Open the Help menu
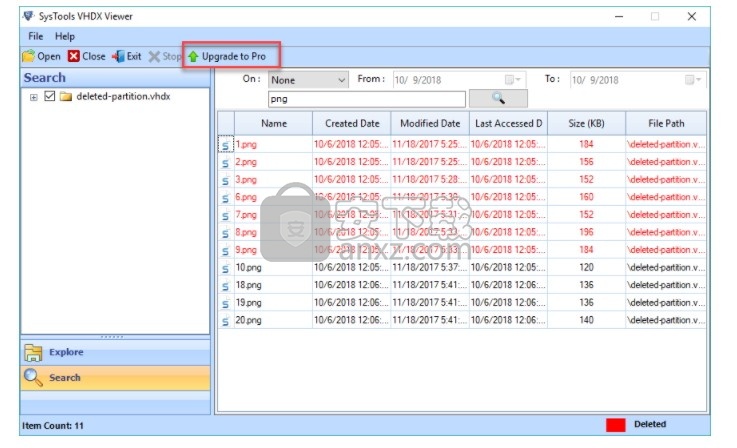737x448 pixels. tap(64, 36)
